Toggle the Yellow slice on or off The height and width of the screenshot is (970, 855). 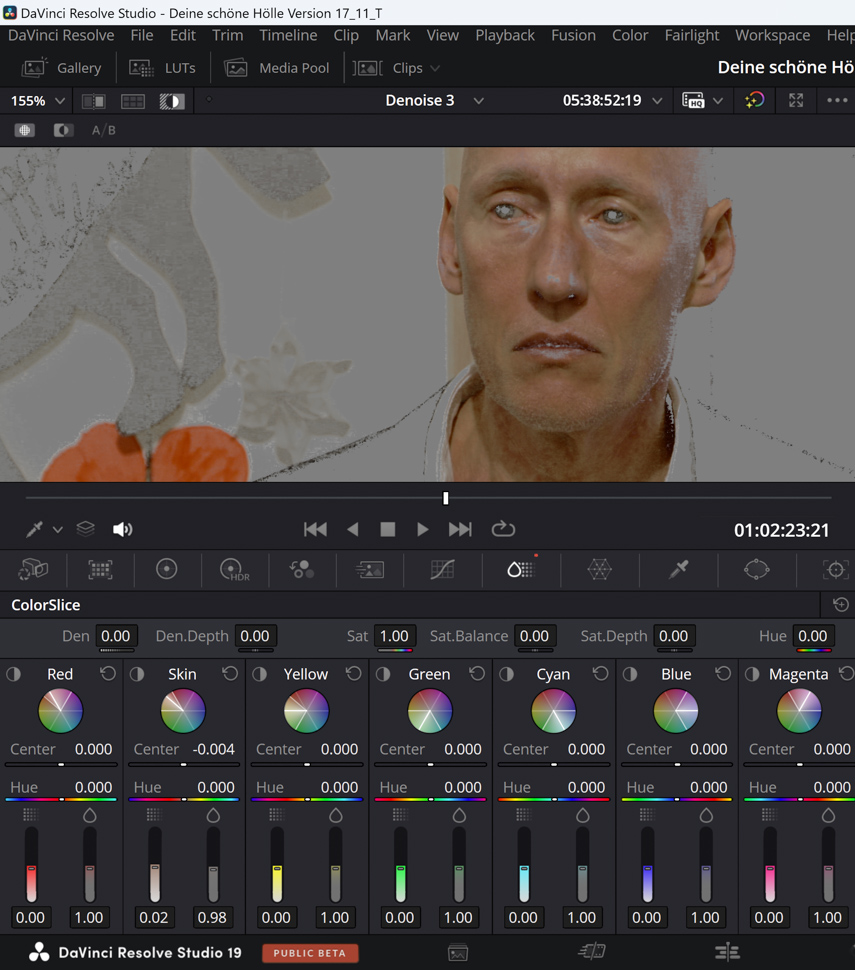pos(259,674)
